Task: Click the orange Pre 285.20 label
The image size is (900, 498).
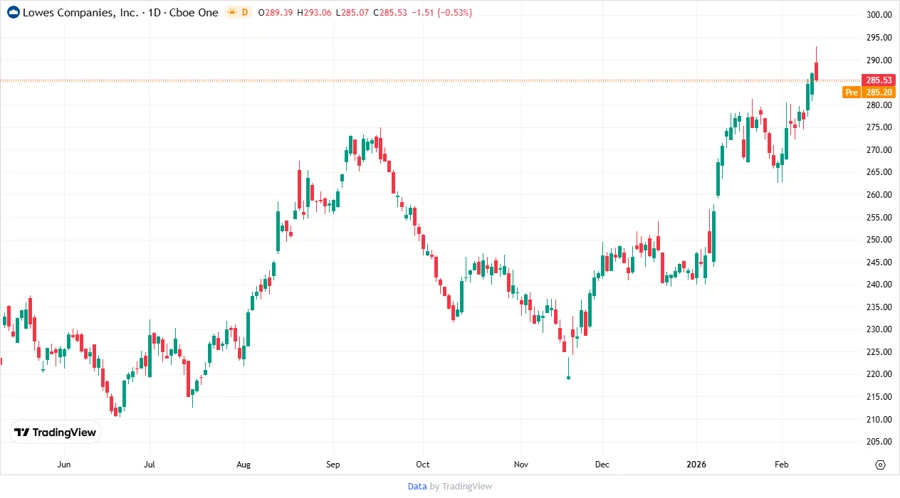Action: [x=868, y=92]
